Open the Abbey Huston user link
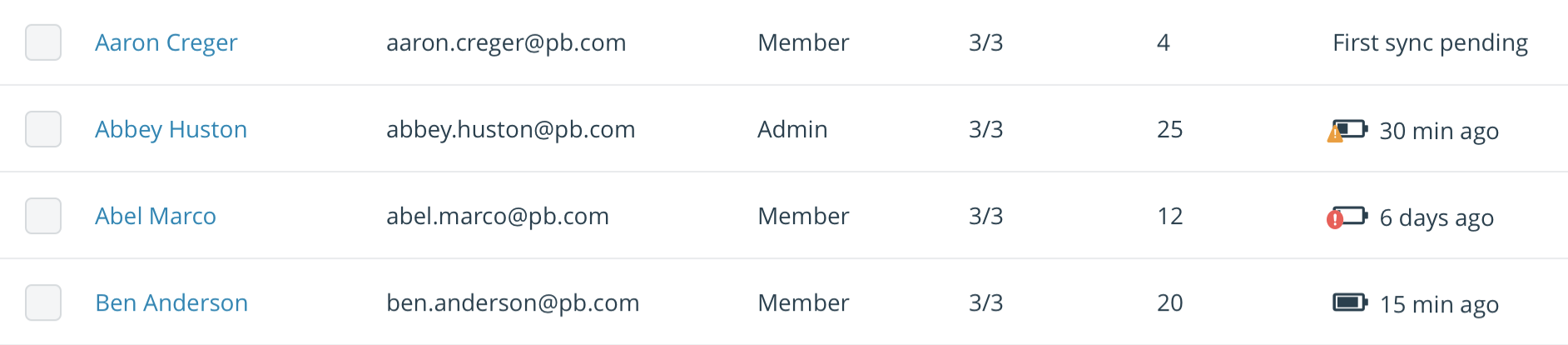Viewport: 1568px width, 345px height. coord(171,130)
